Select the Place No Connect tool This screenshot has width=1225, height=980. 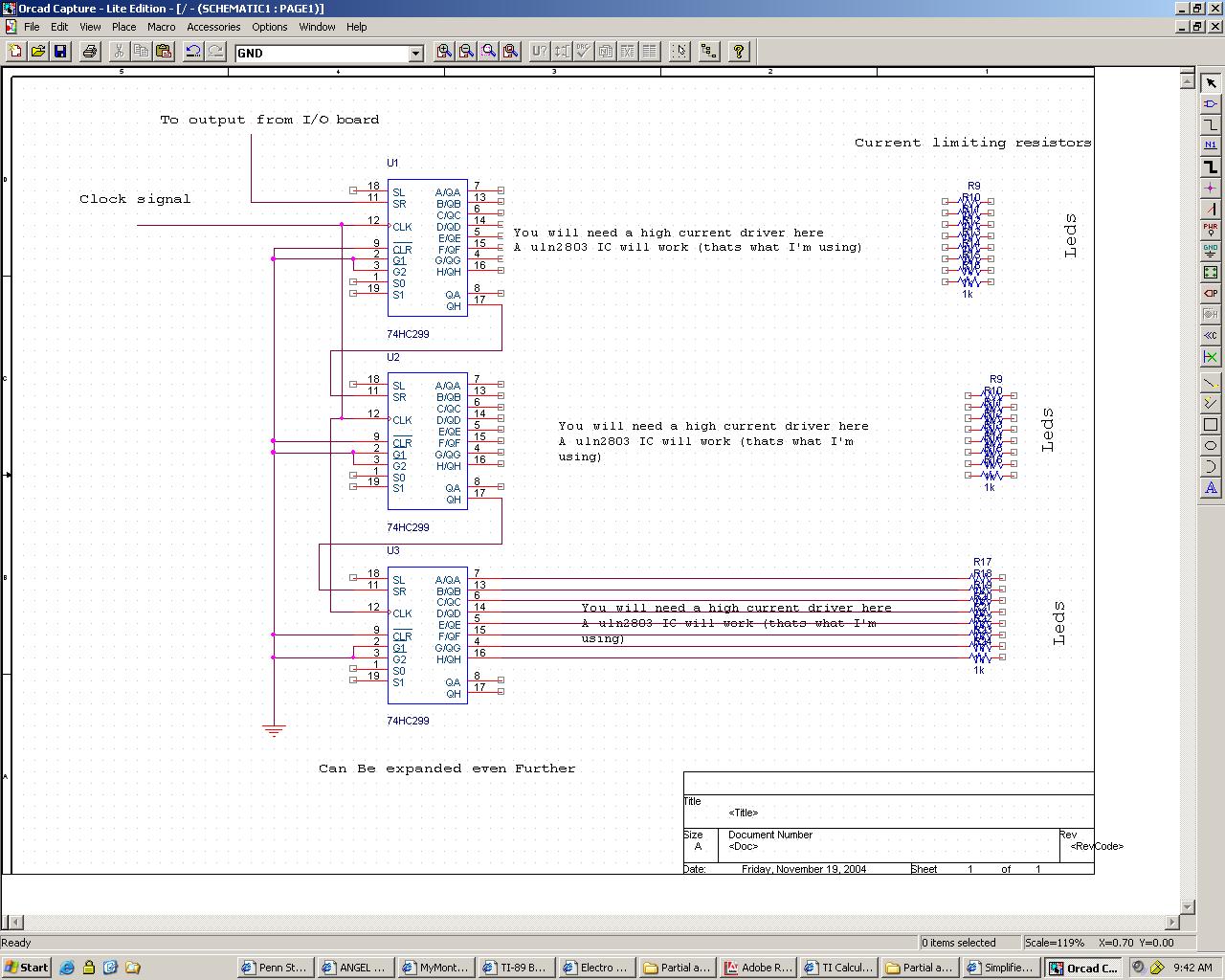[1211, 356]
